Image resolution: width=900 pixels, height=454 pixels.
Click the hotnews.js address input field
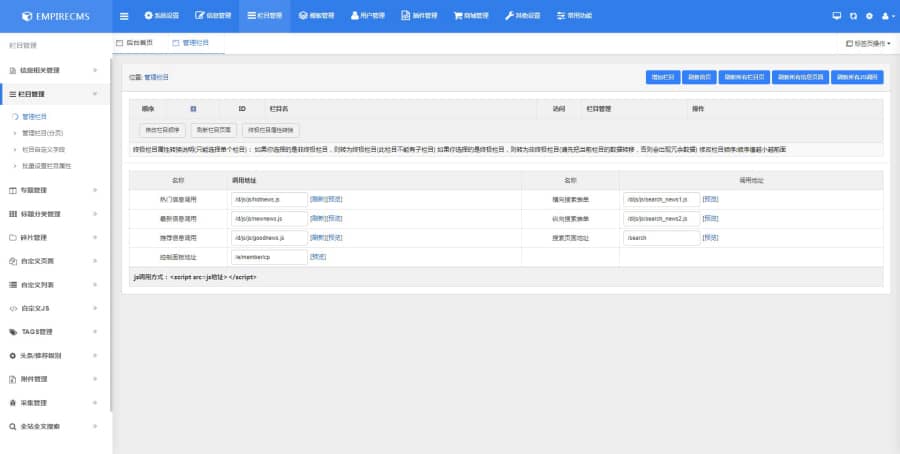click(x=269, y=199)
